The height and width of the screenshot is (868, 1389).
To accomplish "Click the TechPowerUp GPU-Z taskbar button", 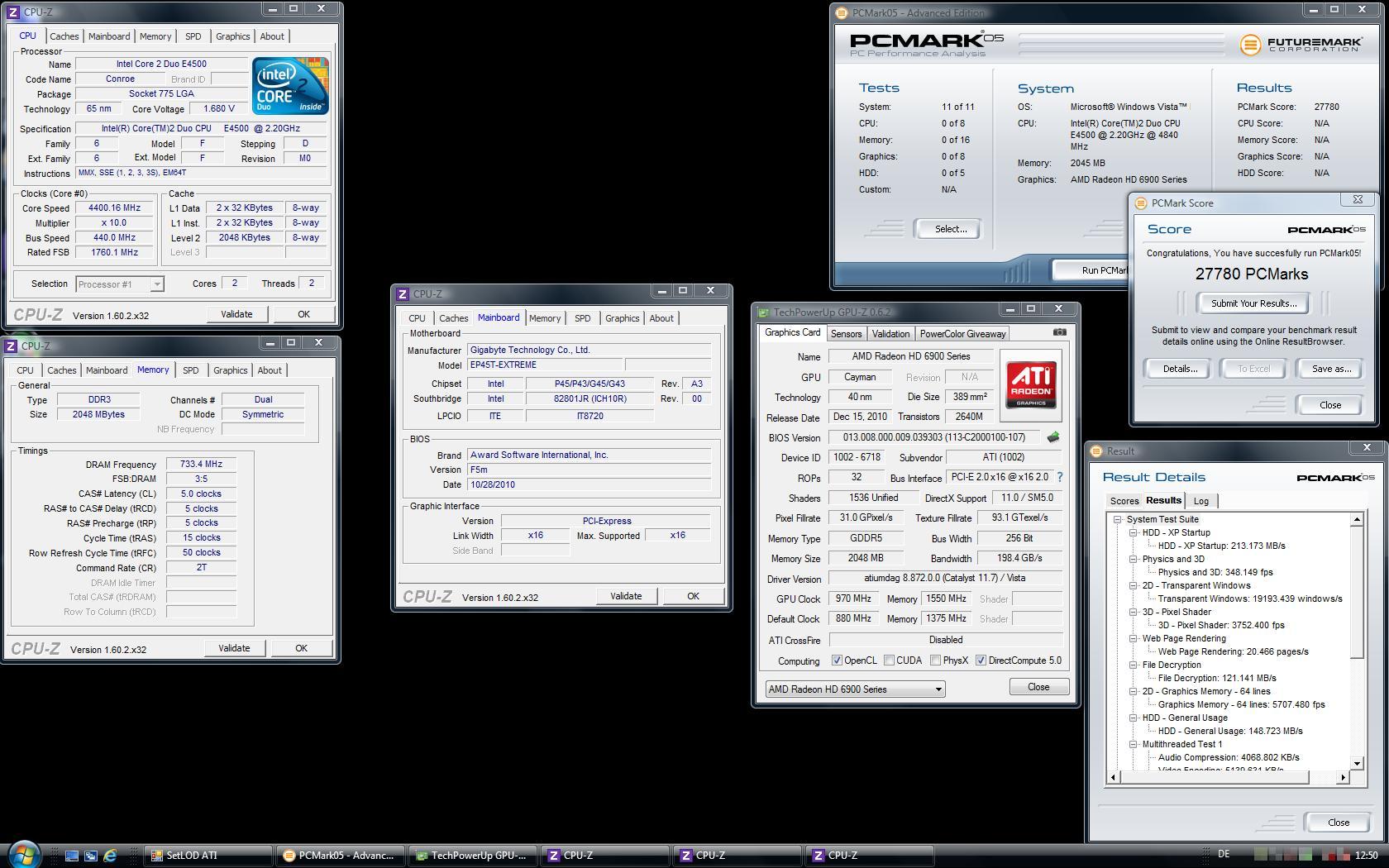I will pos(472,856).
